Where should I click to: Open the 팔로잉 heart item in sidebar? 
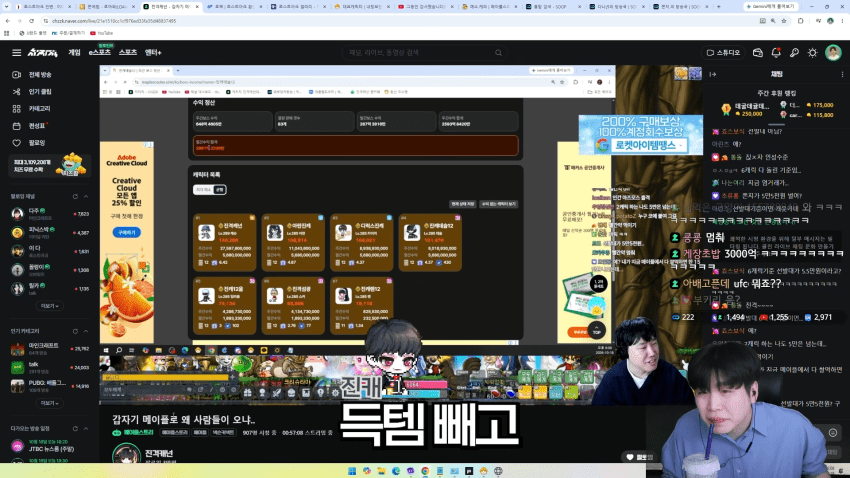click(37, 143)
